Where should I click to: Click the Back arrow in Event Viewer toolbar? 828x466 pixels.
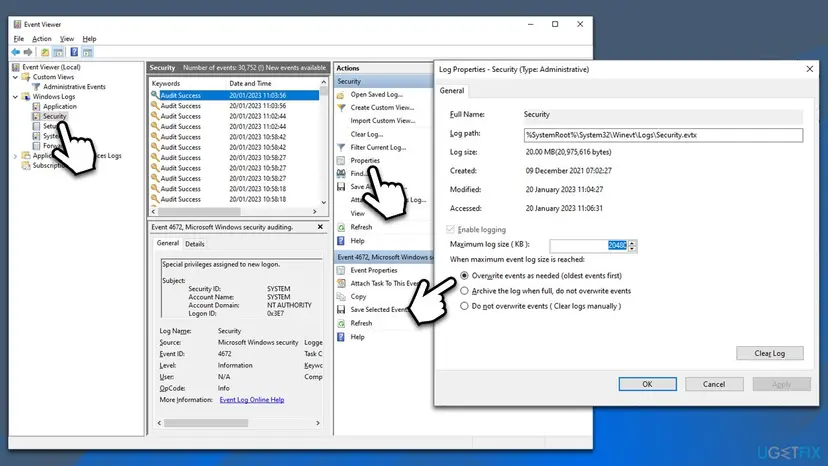tap(15, 52)
